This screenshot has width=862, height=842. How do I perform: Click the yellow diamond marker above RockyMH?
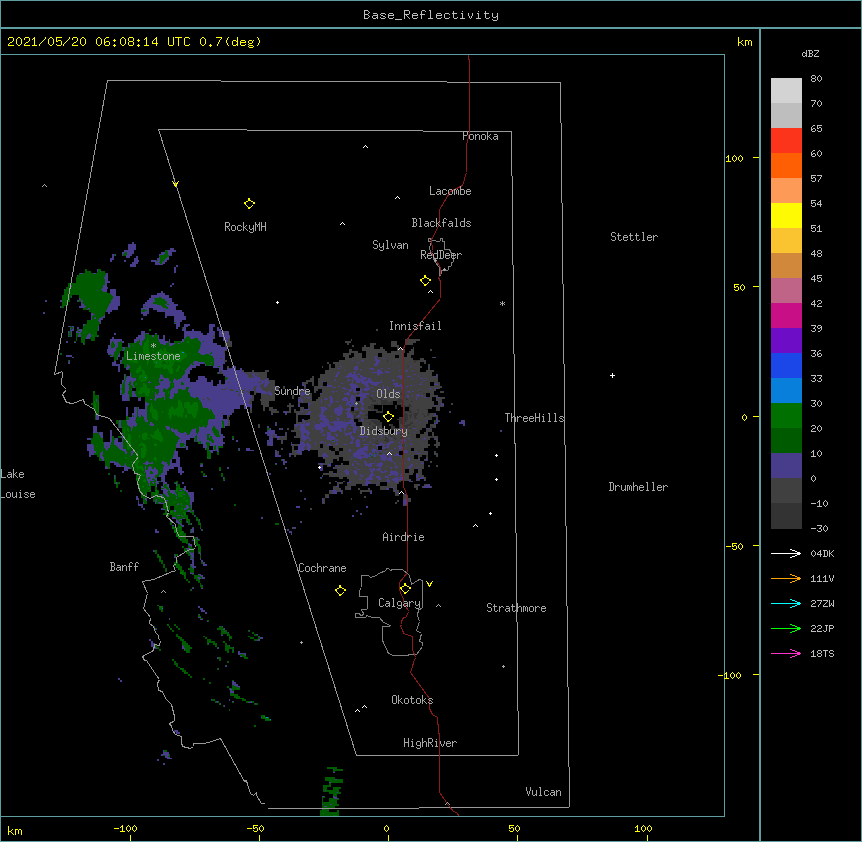click(249, 204)
